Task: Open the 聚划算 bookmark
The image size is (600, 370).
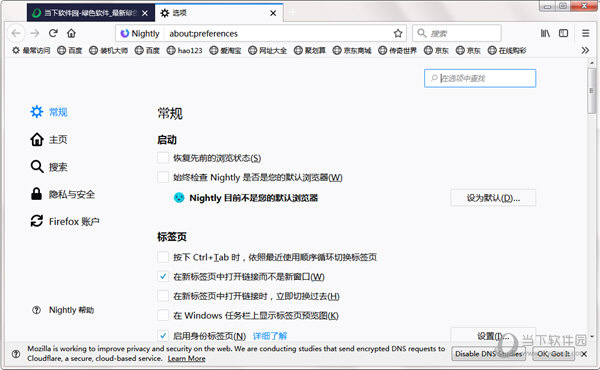Action: click(310, 50)
